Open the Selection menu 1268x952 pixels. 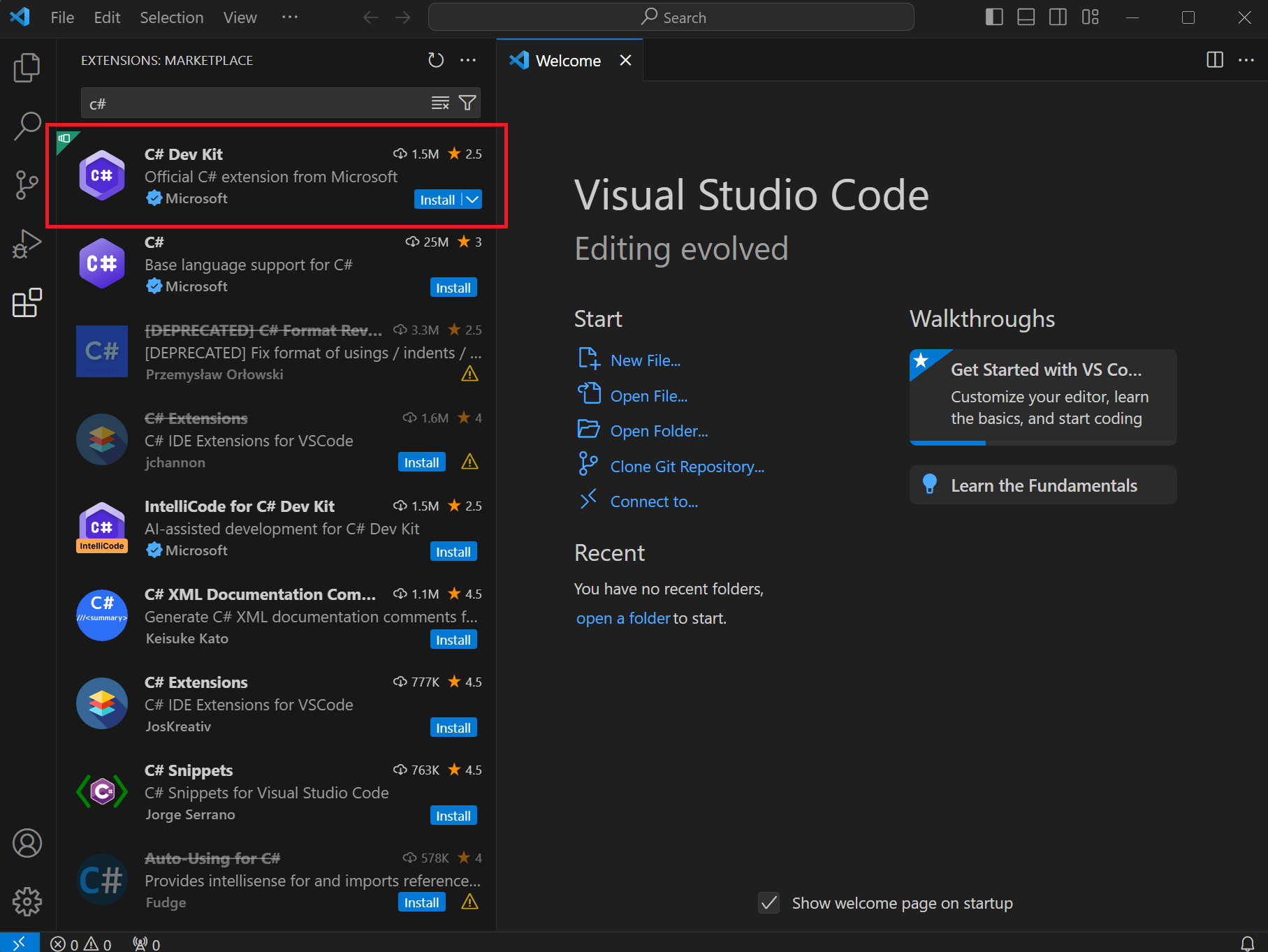171,17
